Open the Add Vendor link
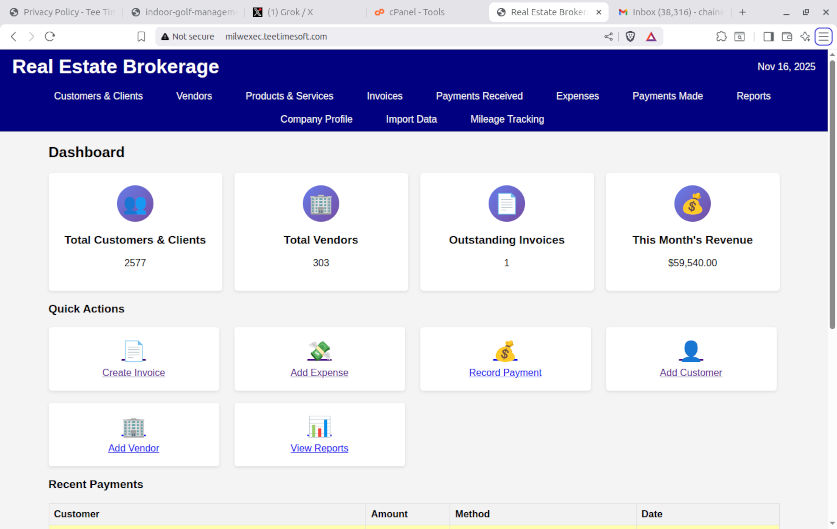 [133, 448]
